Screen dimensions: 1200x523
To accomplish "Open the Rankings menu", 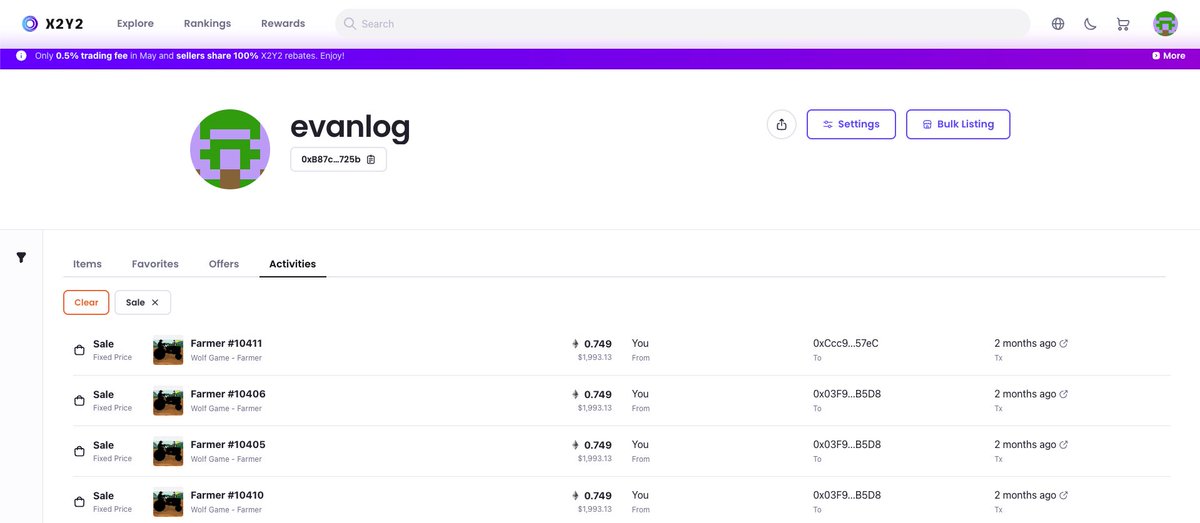I will 207,23.
